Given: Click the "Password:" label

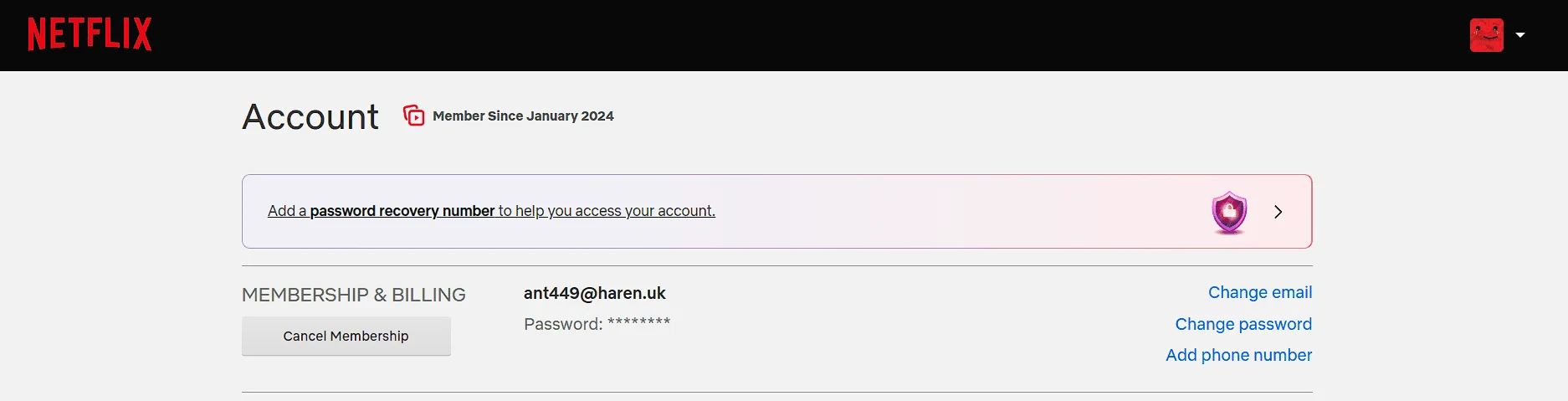Looking at the screenshot, I should [563, 324].
